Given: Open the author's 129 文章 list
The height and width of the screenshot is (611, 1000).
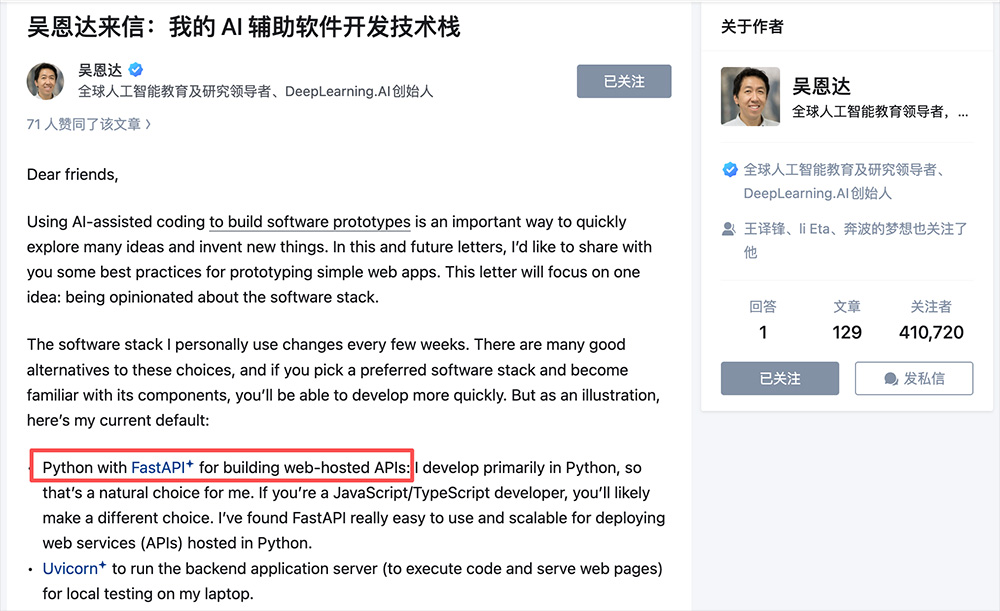Looking at the screenshot, I should click(x=847, y=330).
